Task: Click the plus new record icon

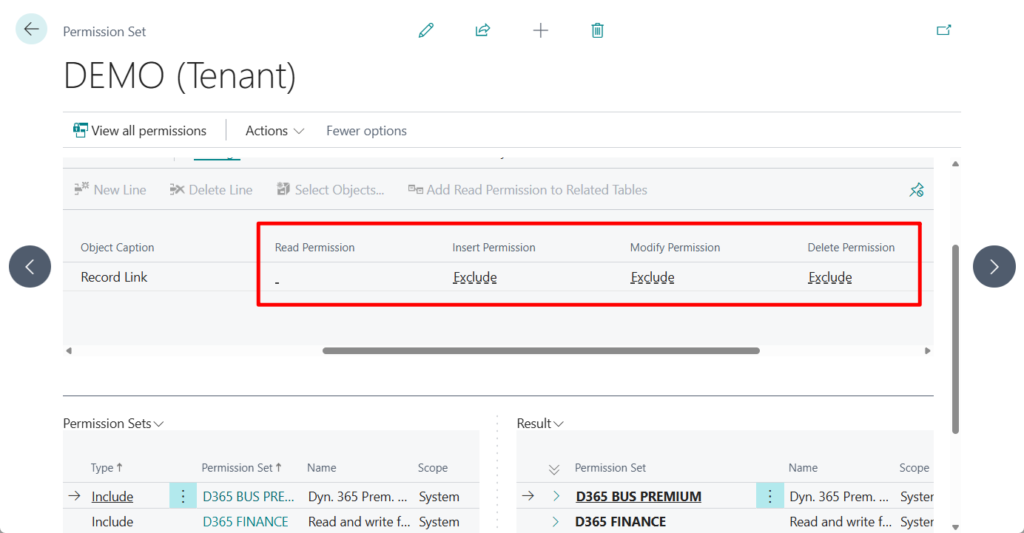Action: 540,30
